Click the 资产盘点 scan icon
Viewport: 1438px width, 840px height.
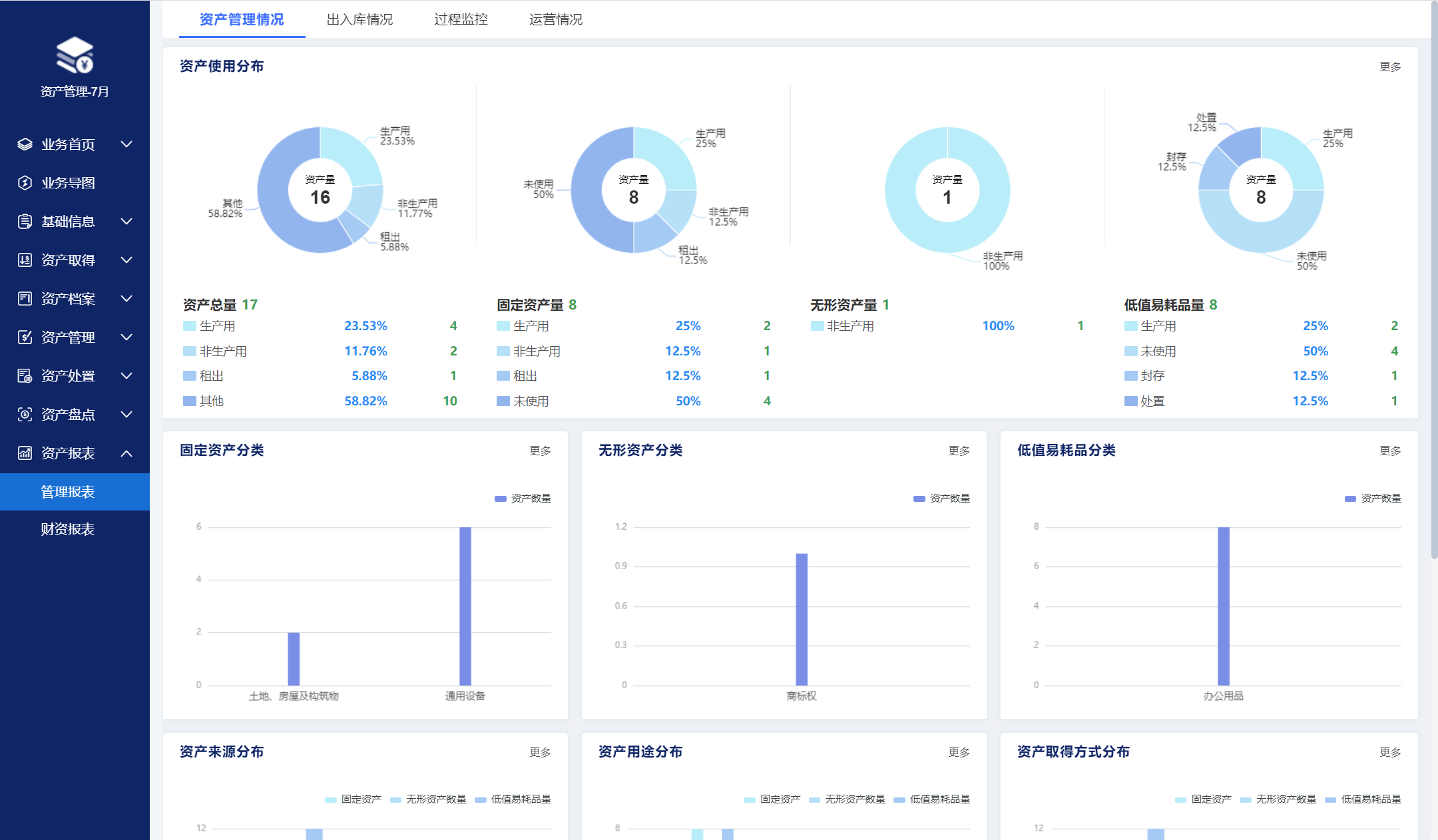point(25,415)
